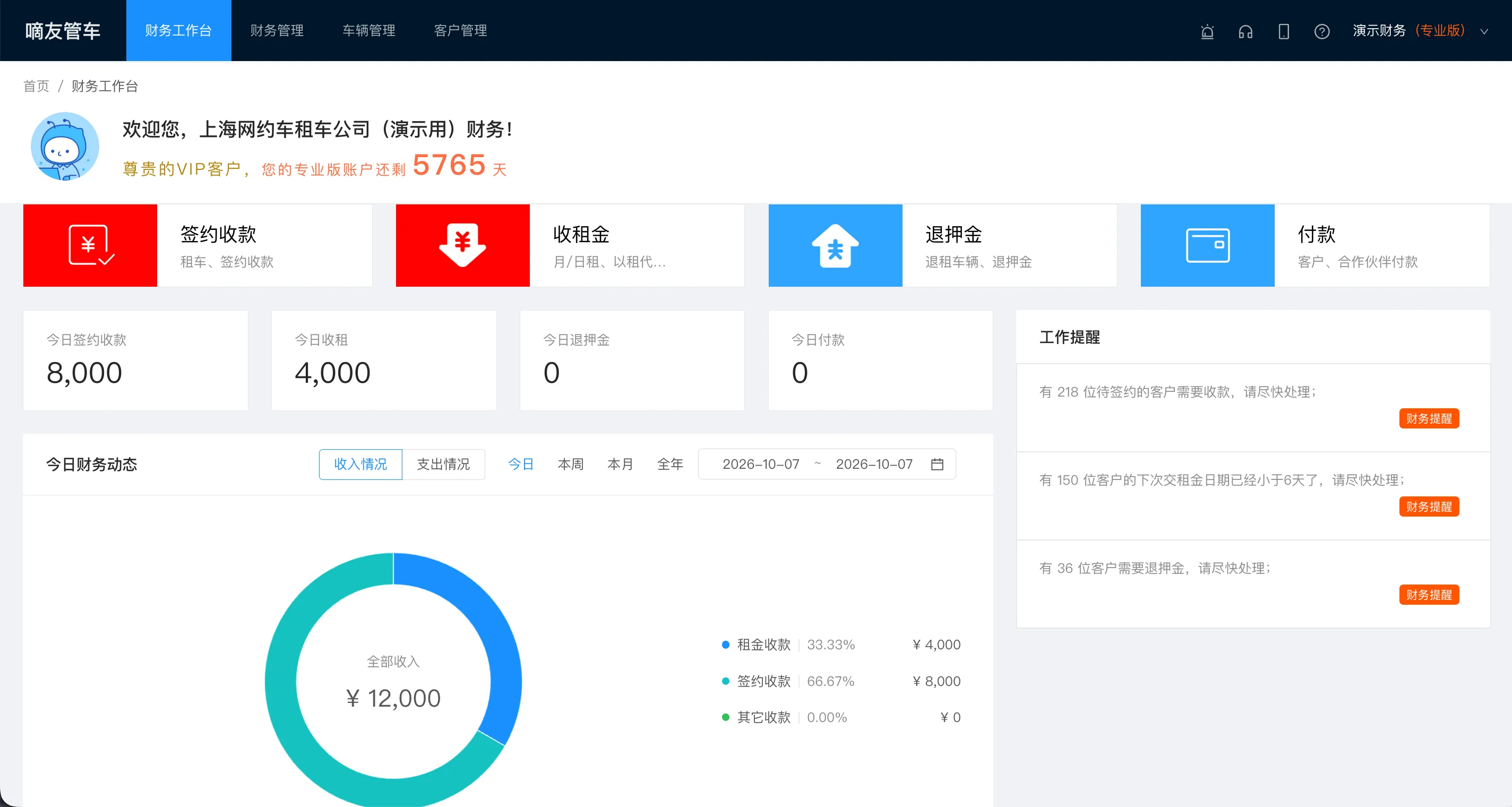This screenshot has width=1512, height=807.
Task: Expand the 演示财务 account dropdown arrow
Action: (x=1484, y=32)
